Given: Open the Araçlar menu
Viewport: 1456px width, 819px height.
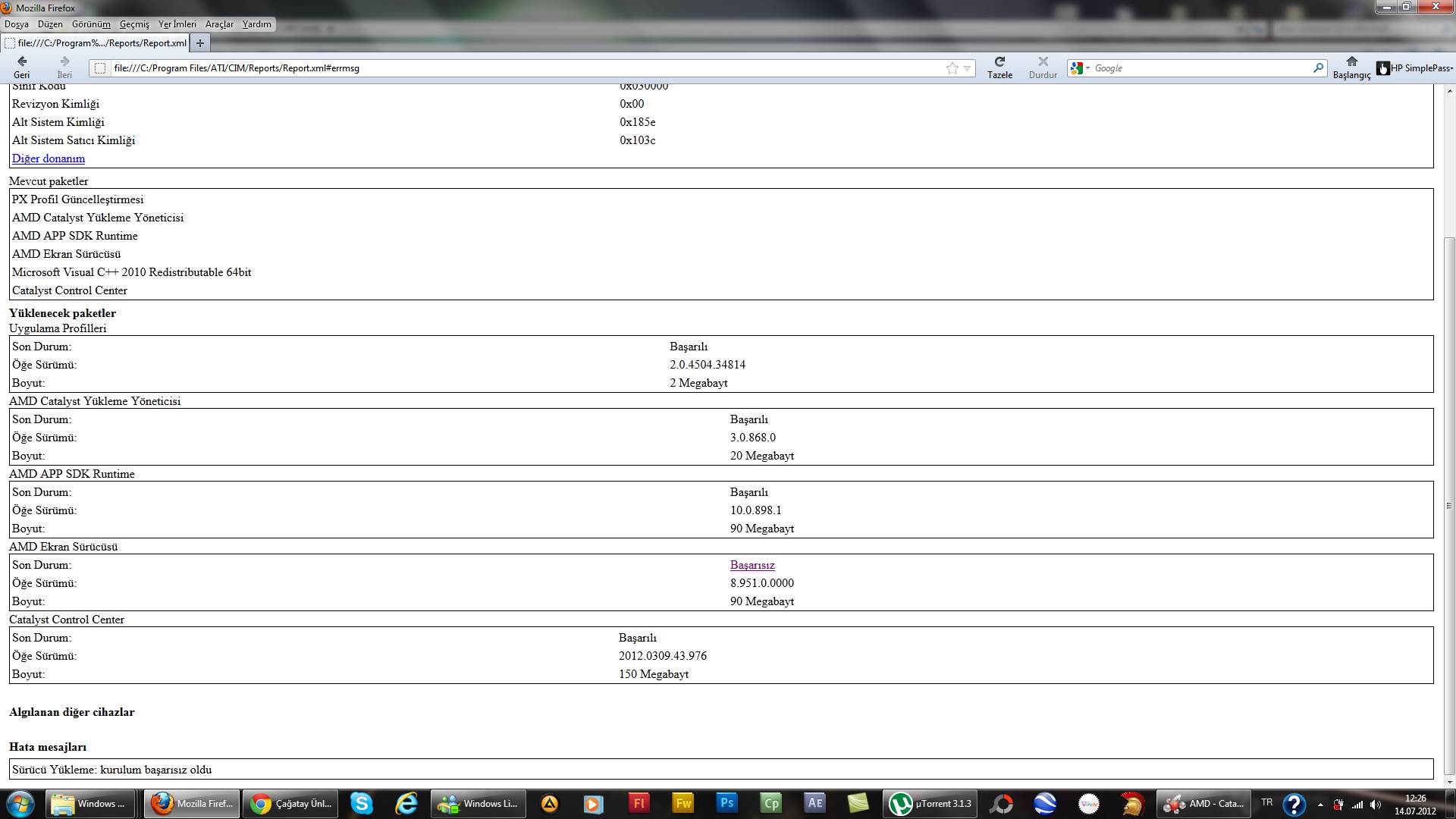Looking at the screenshot, I should pyautogui.click(x=219, y=24).
